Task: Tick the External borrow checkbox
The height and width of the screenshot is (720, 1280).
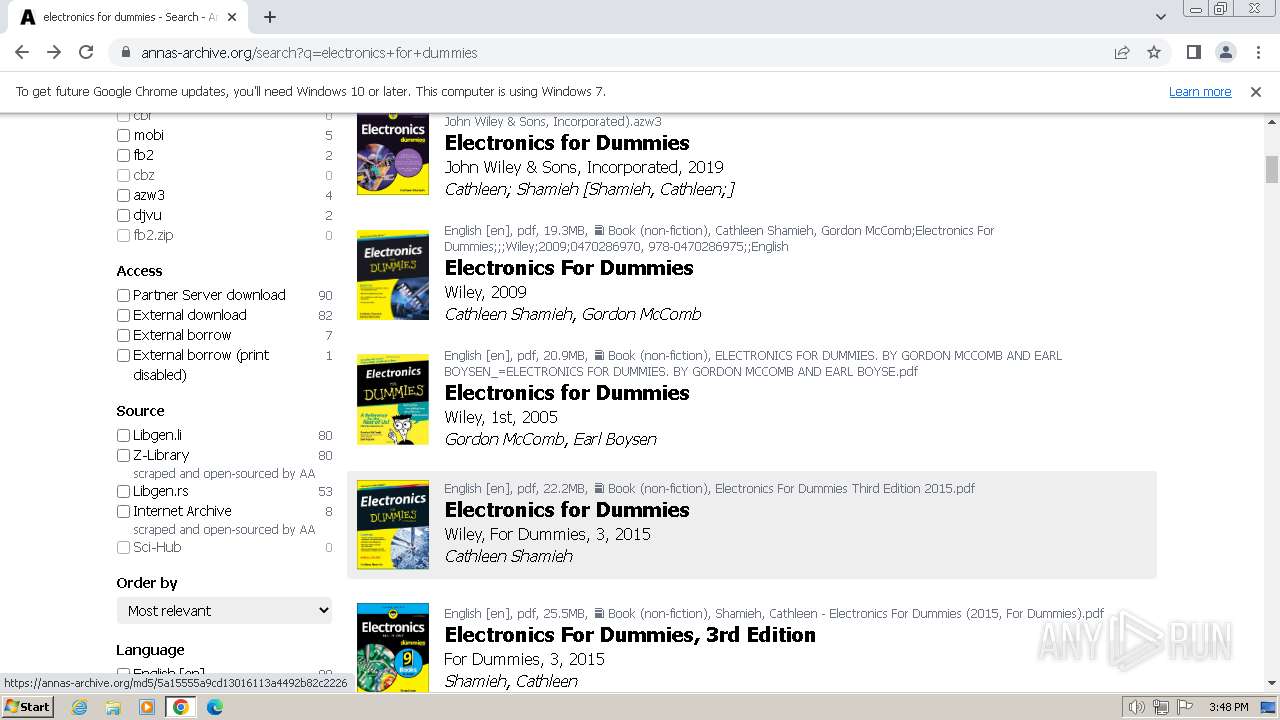Action: pos(123,335)
